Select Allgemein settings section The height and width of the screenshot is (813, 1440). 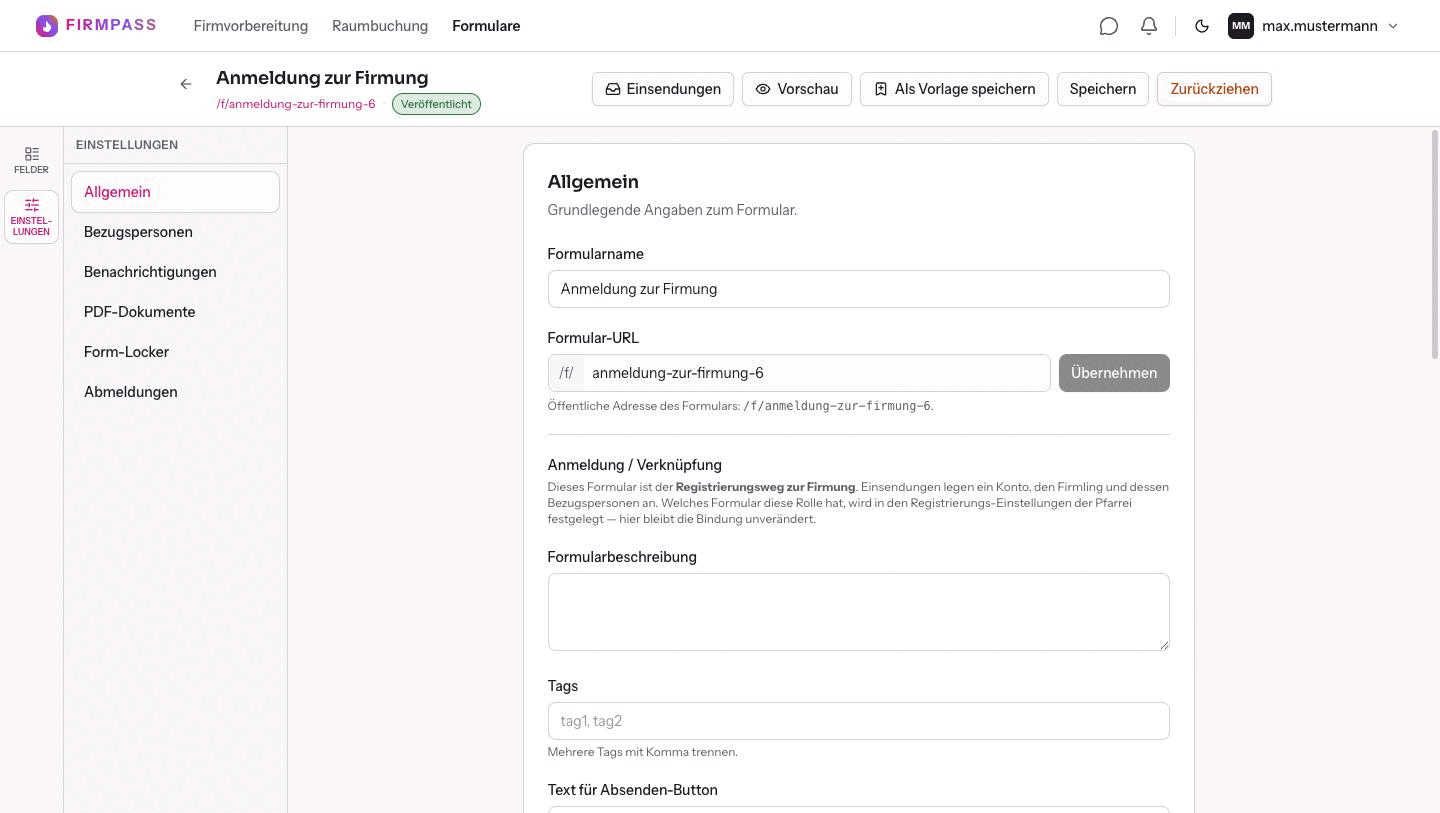(175, 192)
